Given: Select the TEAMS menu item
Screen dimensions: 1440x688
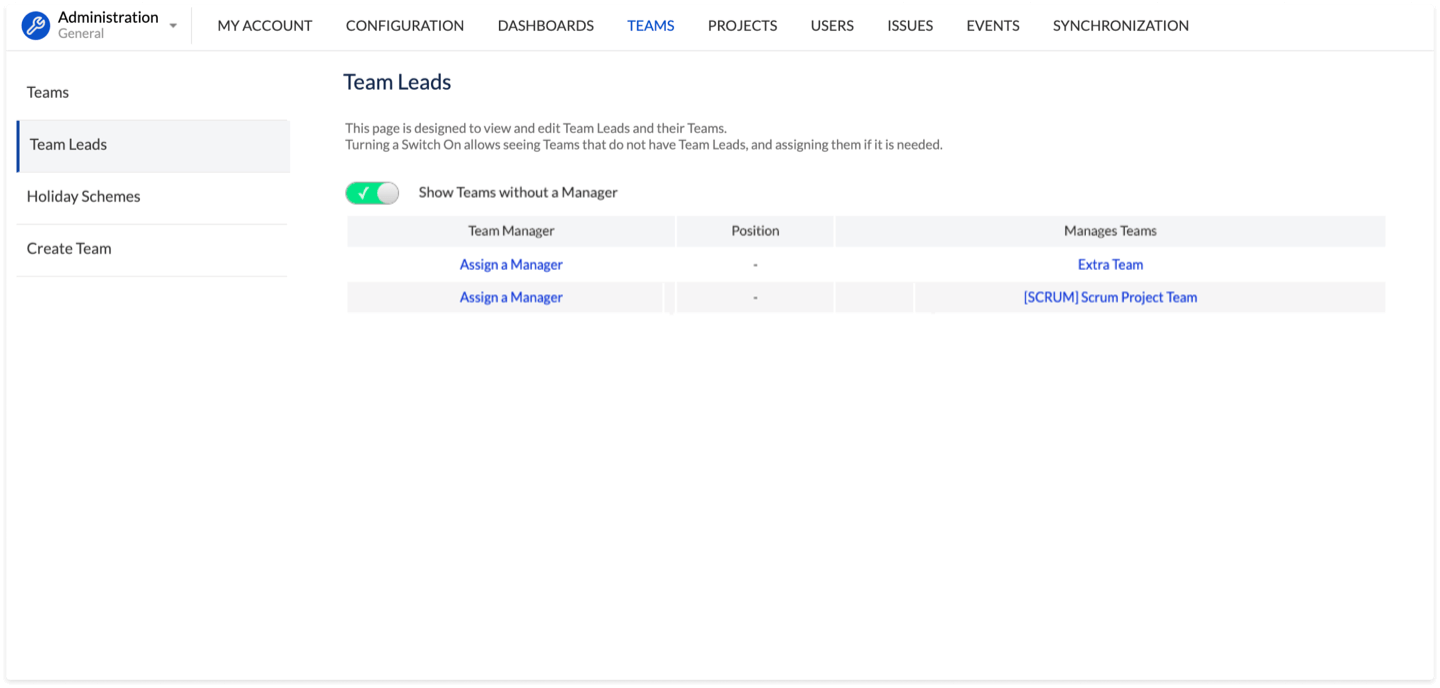Looking at the screenshot, I should tap(651, 26).
